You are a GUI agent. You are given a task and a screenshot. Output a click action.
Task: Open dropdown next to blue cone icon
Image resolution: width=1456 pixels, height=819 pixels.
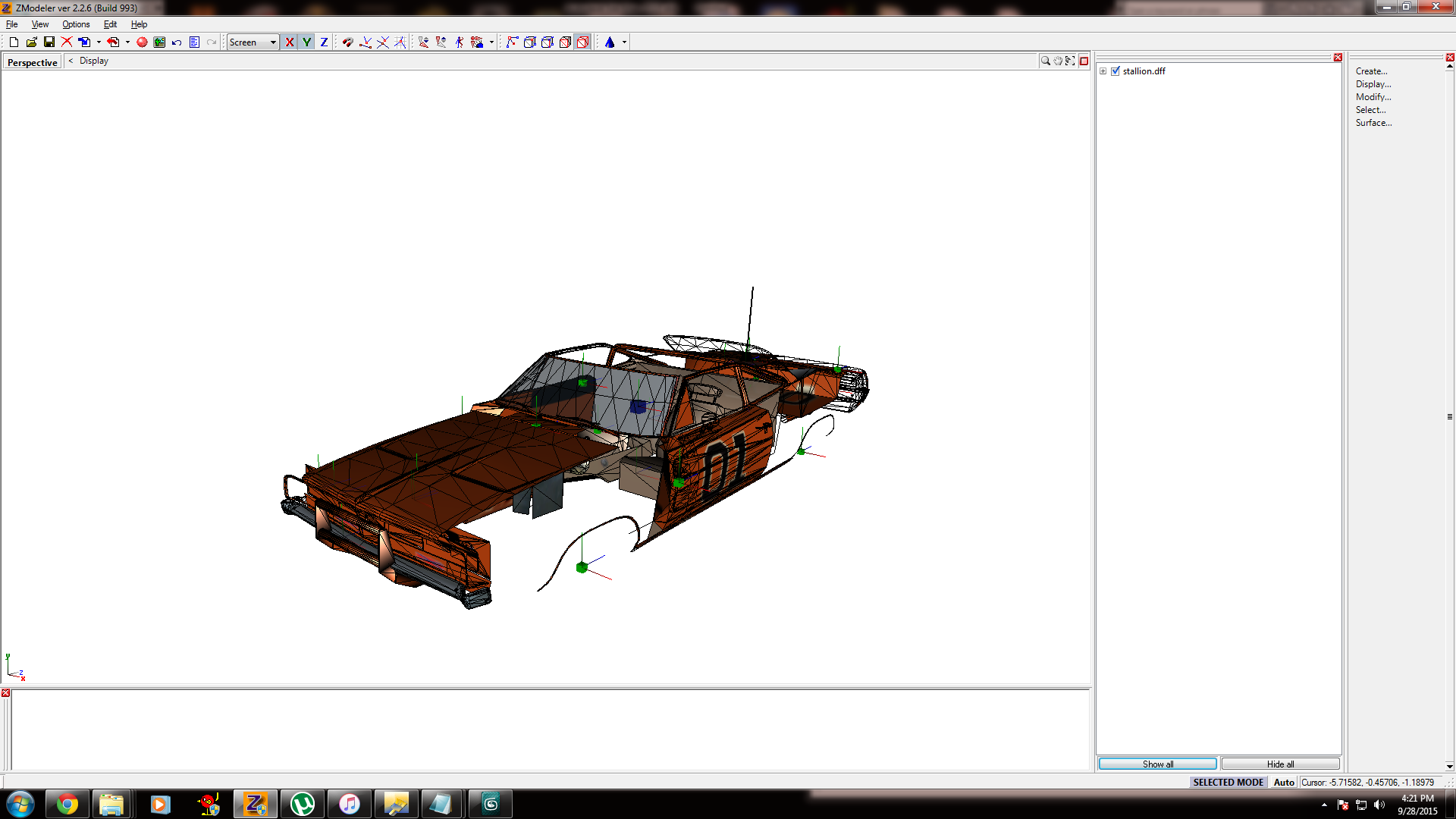pos(624,42)
